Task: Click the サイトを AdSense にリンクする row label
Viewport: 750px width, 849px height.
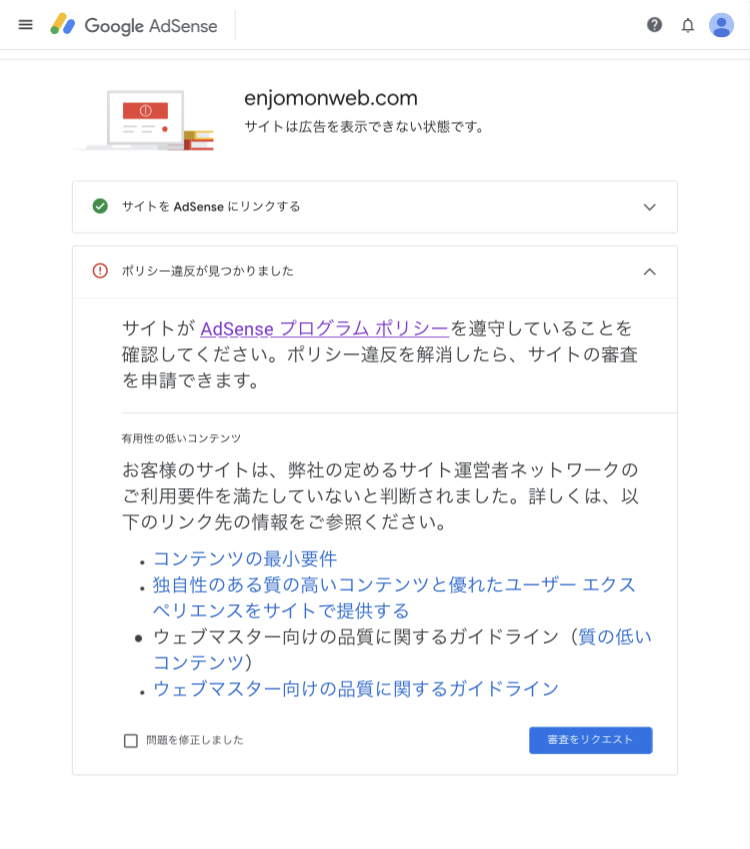Action: (x=211, y=207)
